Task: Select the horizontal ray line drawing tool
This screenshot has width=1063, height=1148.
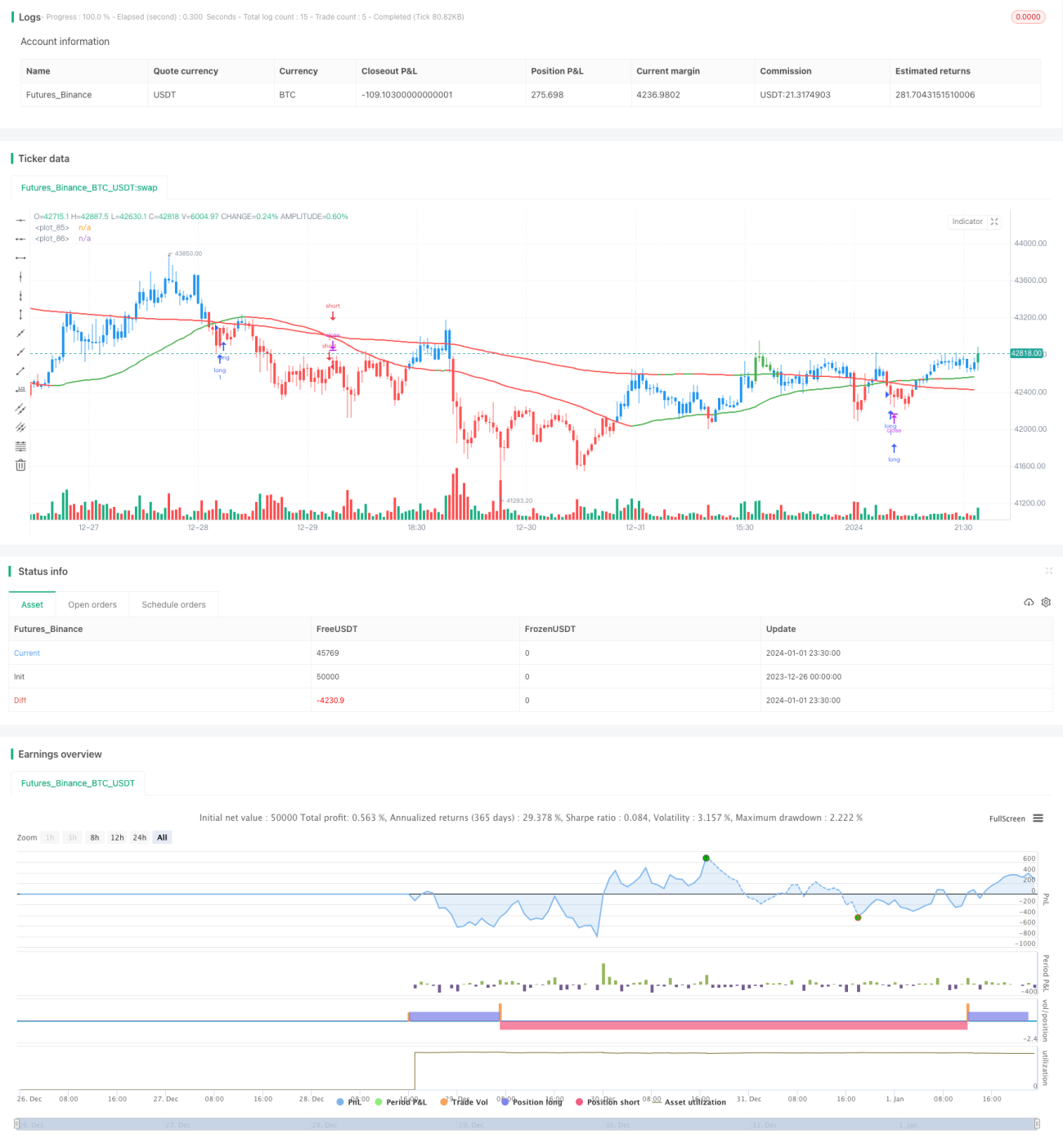Action: tap(20, 239)
